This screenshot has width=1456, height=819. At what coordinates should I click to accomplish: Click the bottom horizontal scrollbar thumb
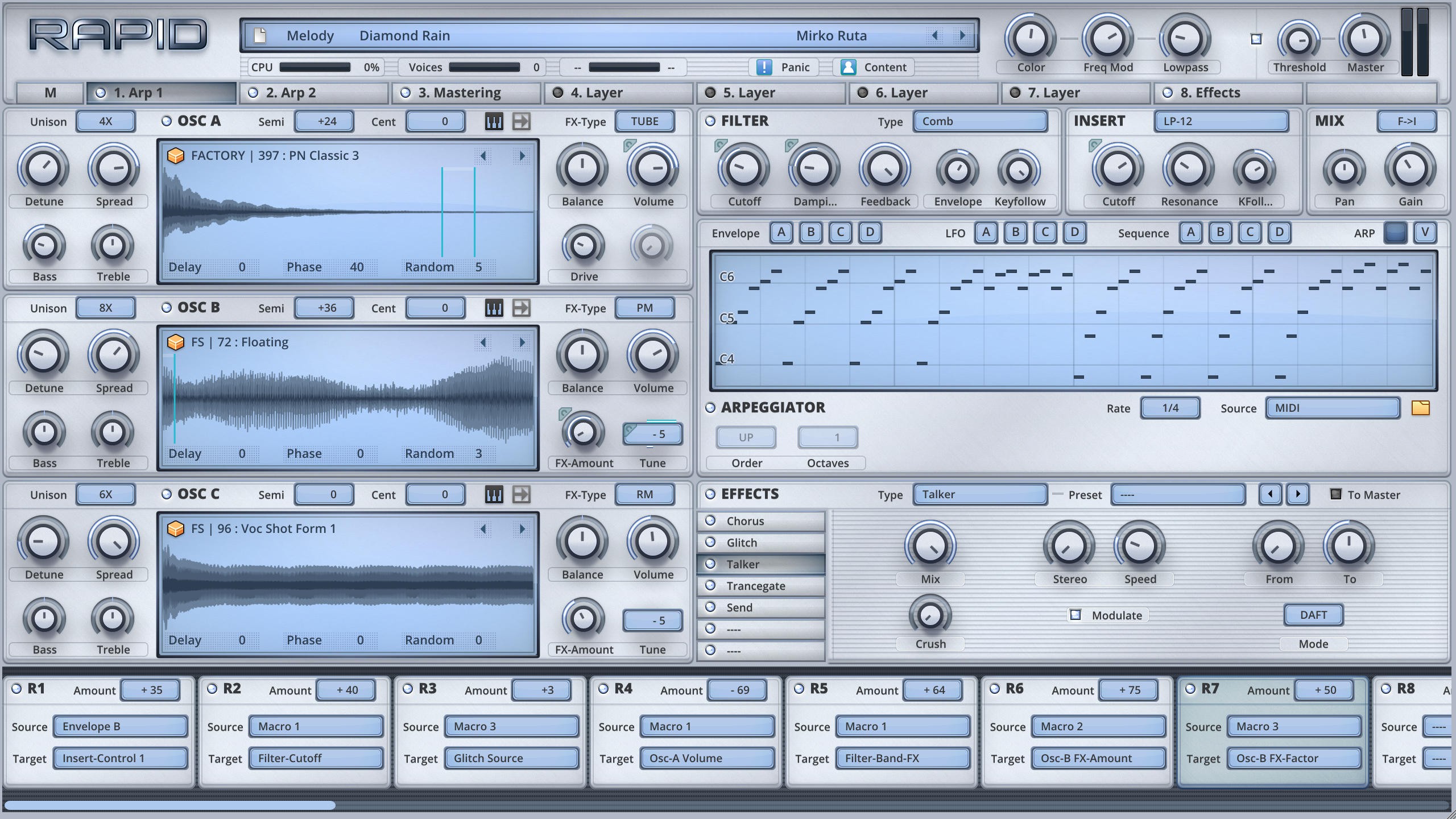(x=170, y=805)
